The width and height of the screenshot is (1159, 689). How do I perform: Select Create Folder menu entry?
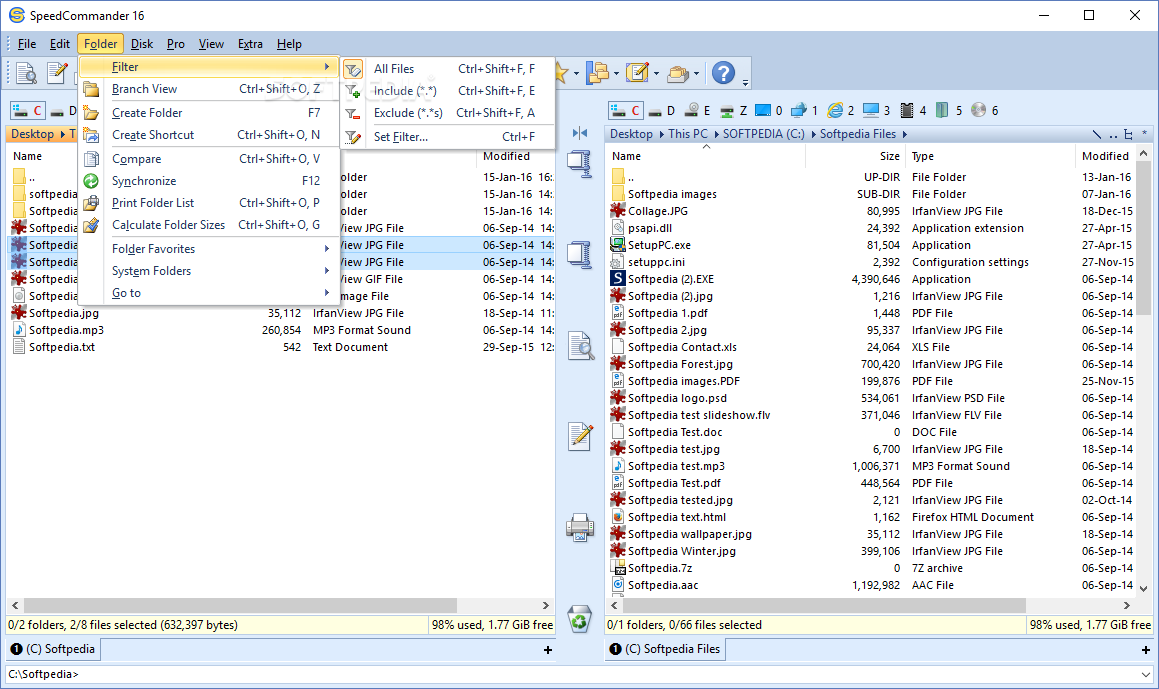click(x=208, y=113)
